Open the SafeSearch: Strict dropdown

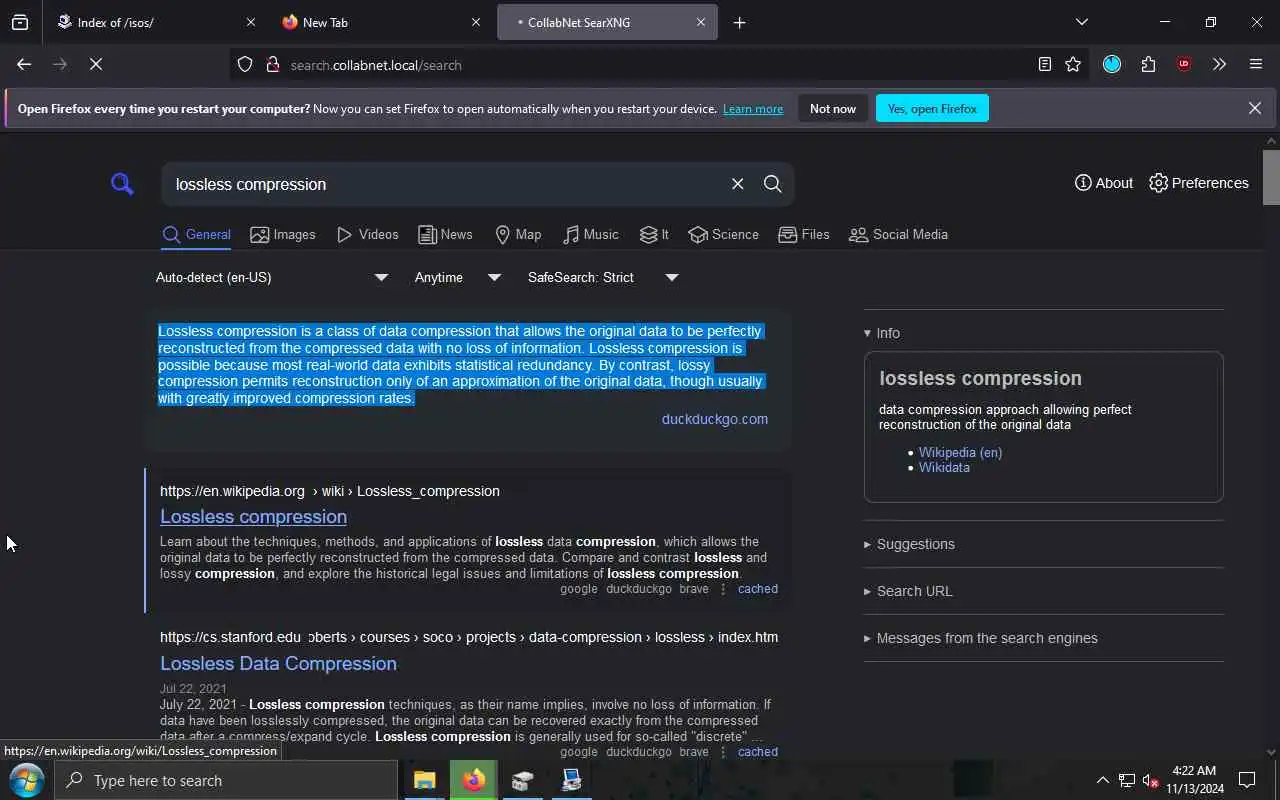tap(603, 277)
